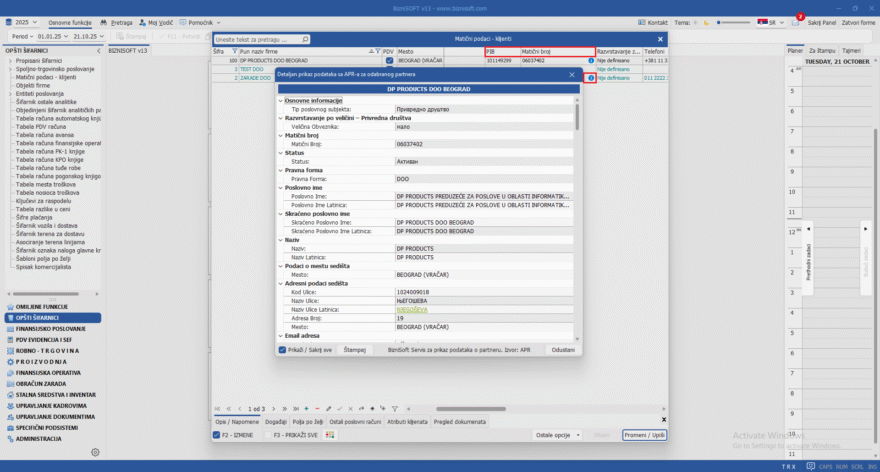Click the red minus delete-record icon
The width and height of the screenshot is (880, 472).
(317, 409)
